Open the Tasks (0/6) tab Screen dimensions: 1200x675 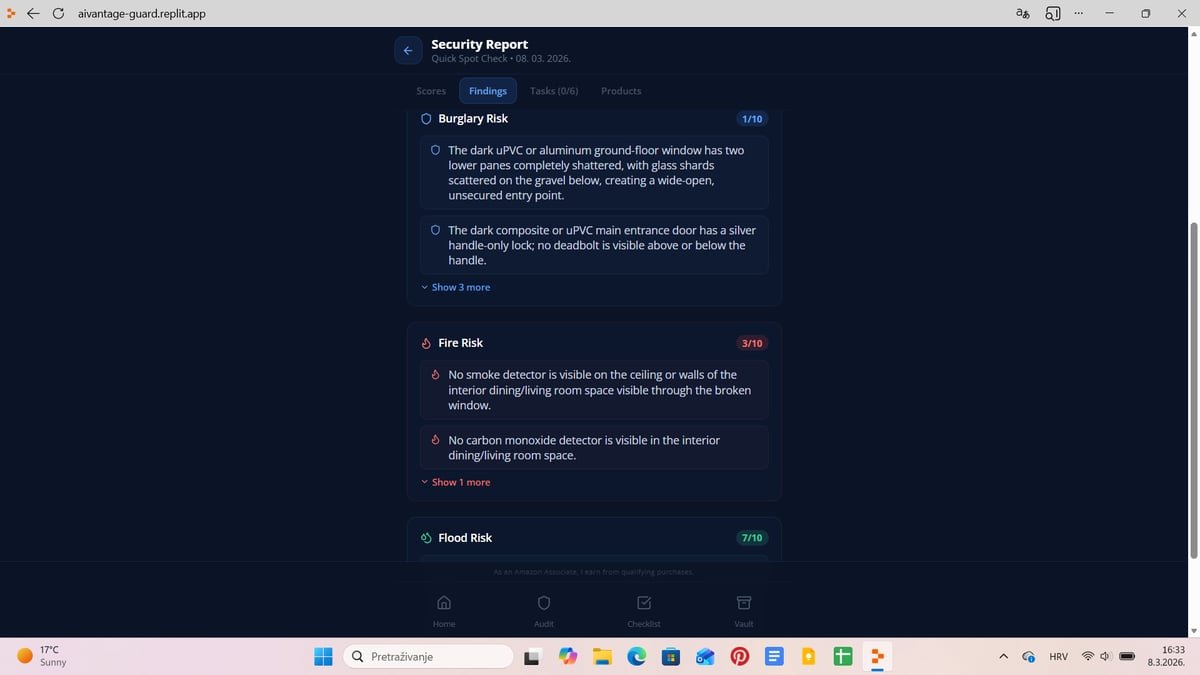tap(553, 91)
